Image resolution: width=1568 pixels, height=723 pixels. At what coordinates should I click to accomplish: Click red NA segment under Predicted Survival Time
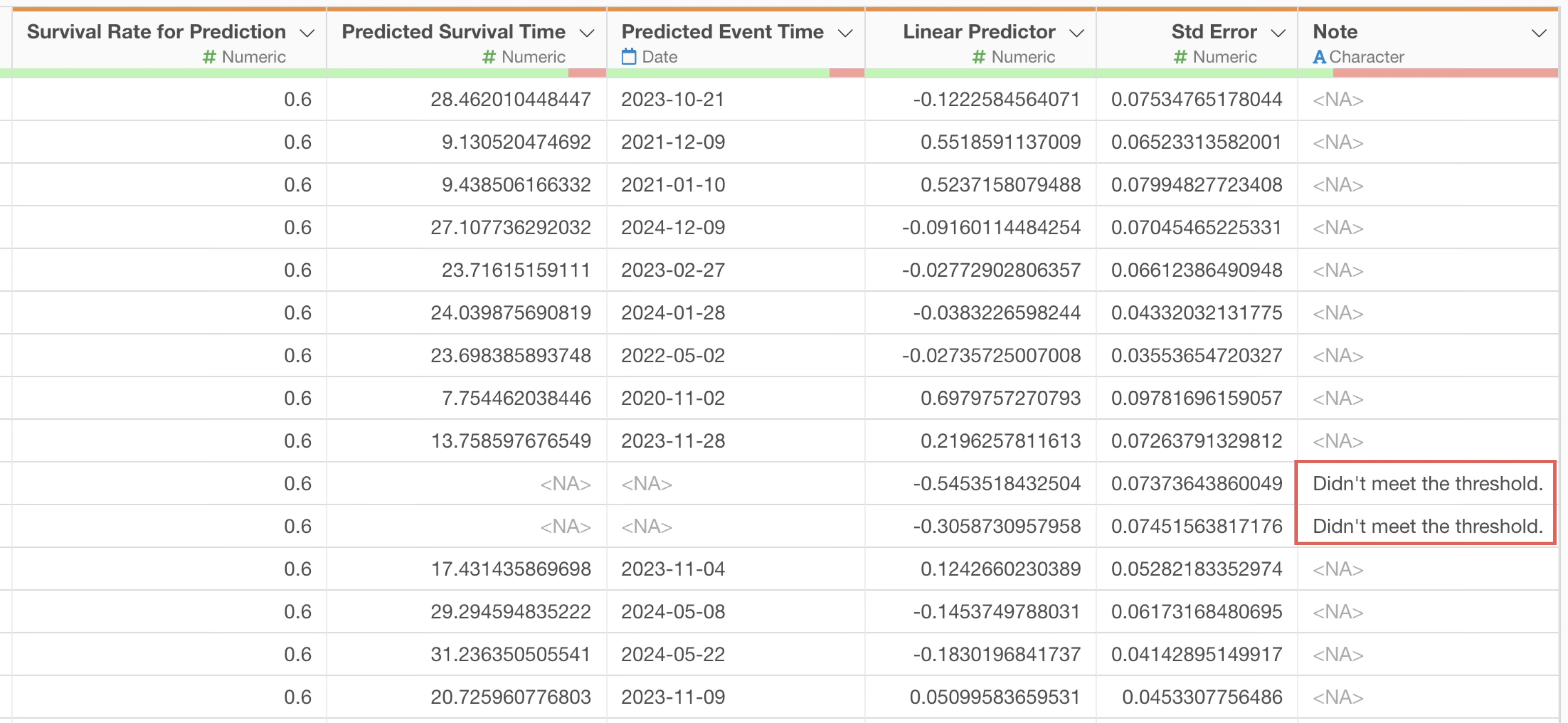click(x=587, y=72)
